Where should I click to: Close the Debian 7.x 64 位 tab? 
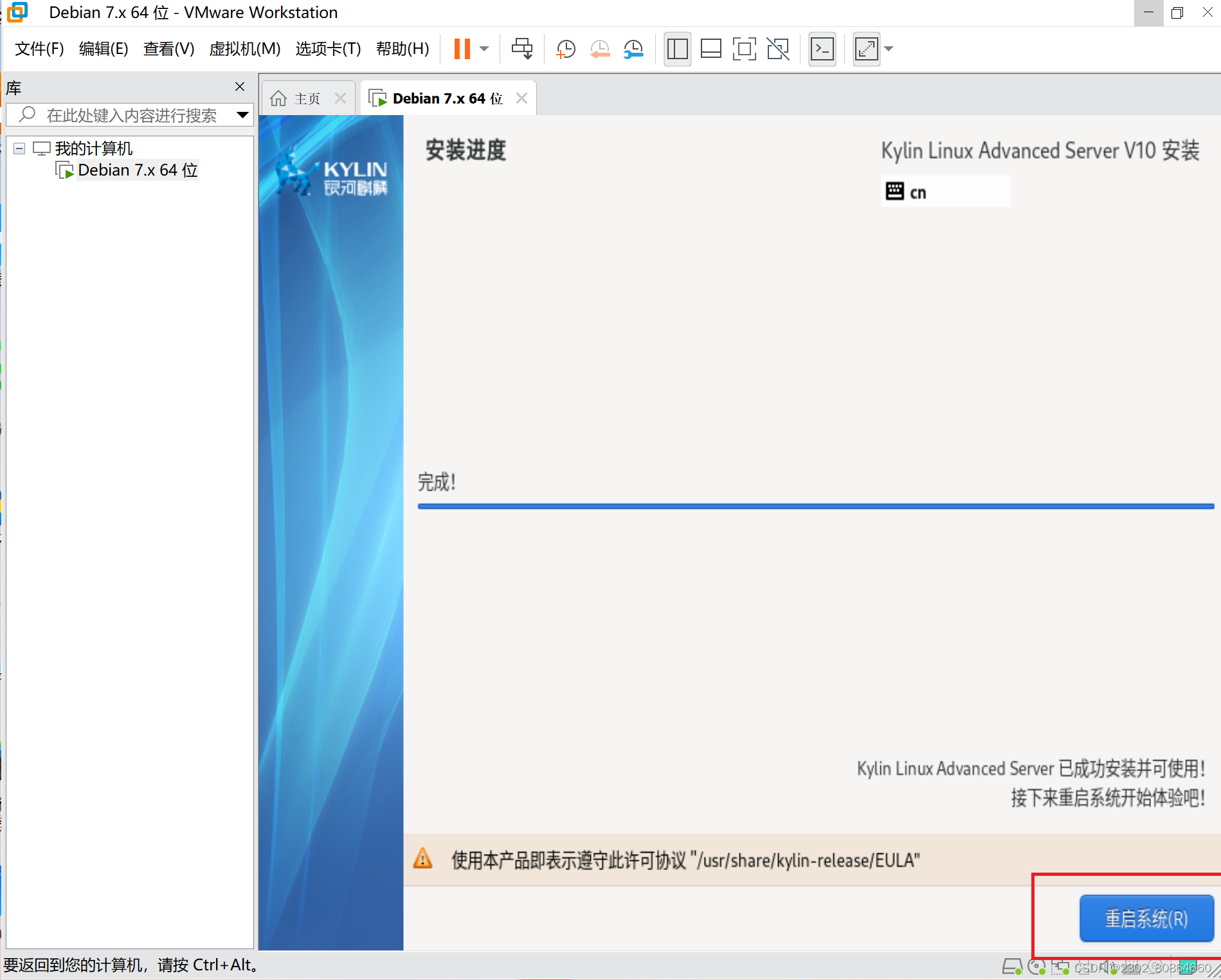(x=521, y=98)
